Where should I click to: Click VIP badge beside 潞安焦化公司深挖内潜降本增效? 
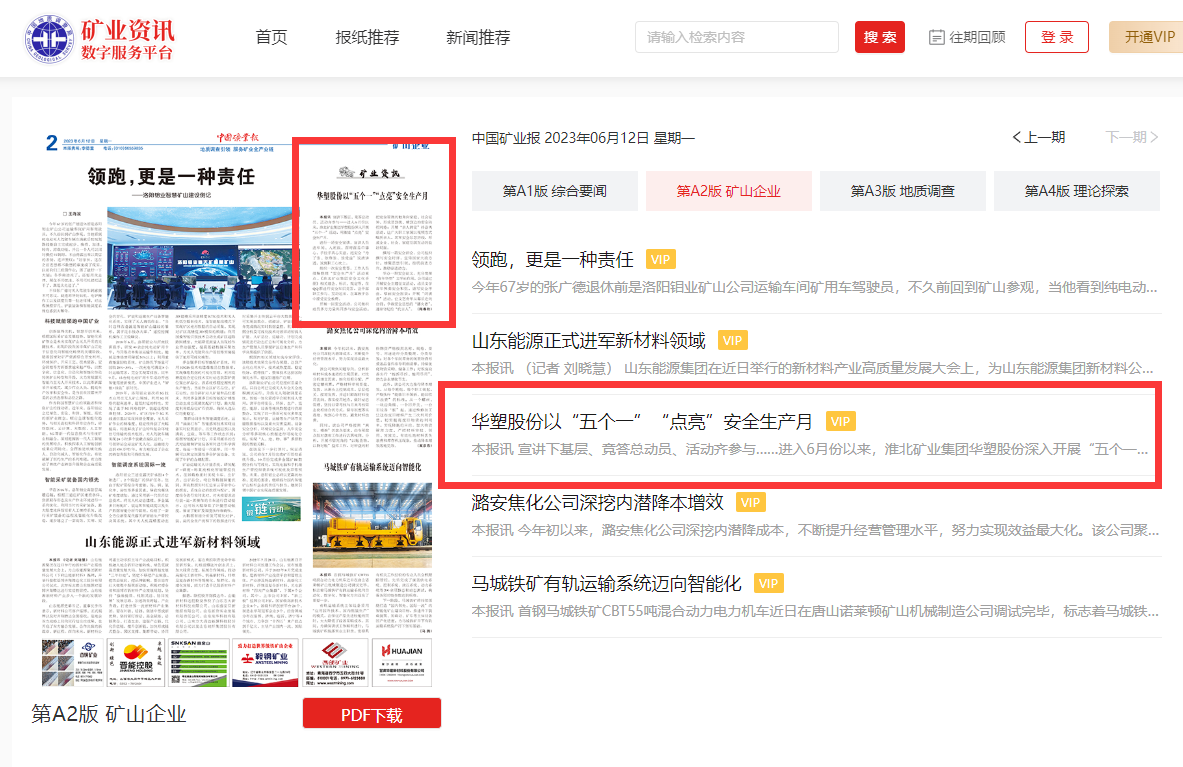click(749, 502)
